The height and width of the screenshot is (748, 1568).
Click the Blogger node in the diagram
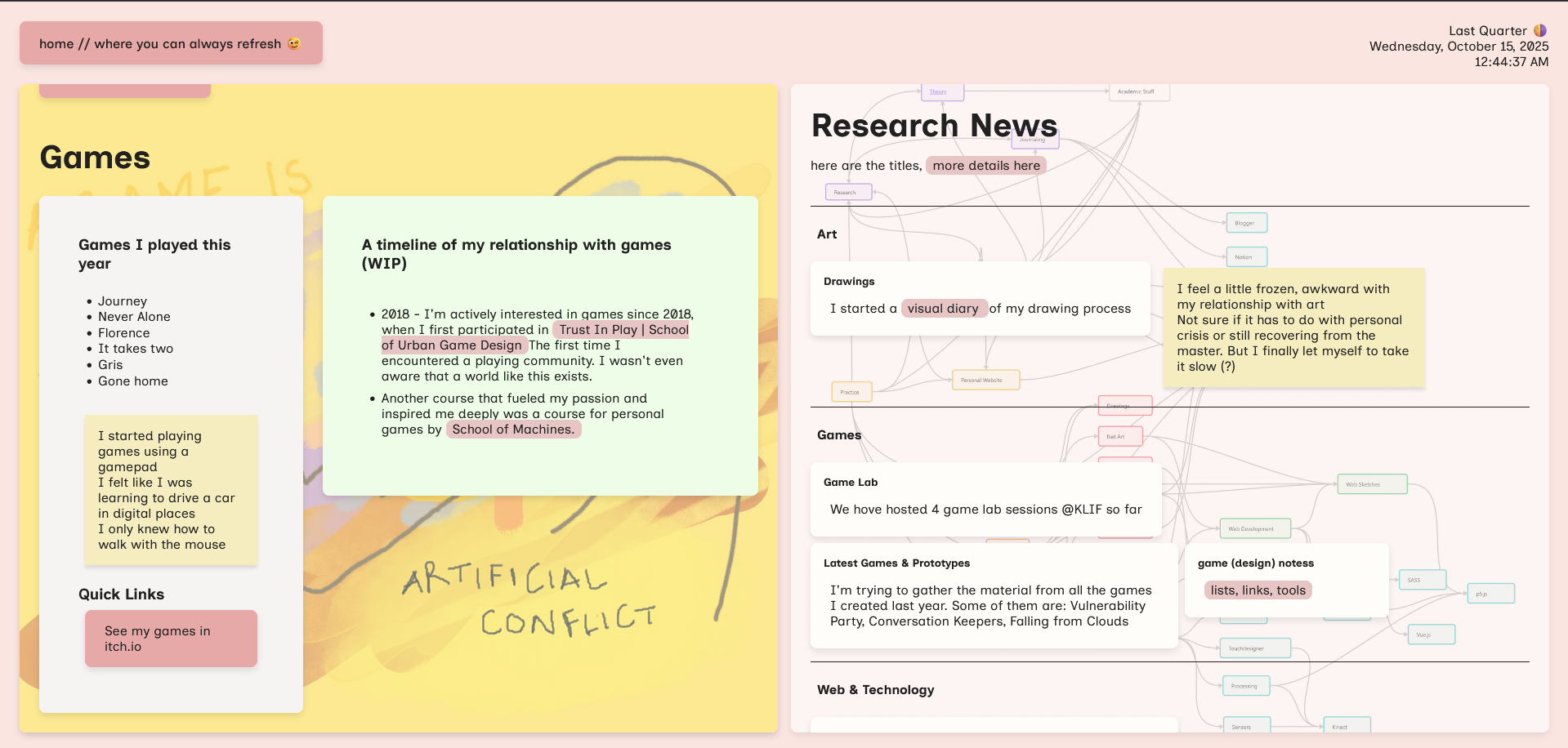point(1246,223)
